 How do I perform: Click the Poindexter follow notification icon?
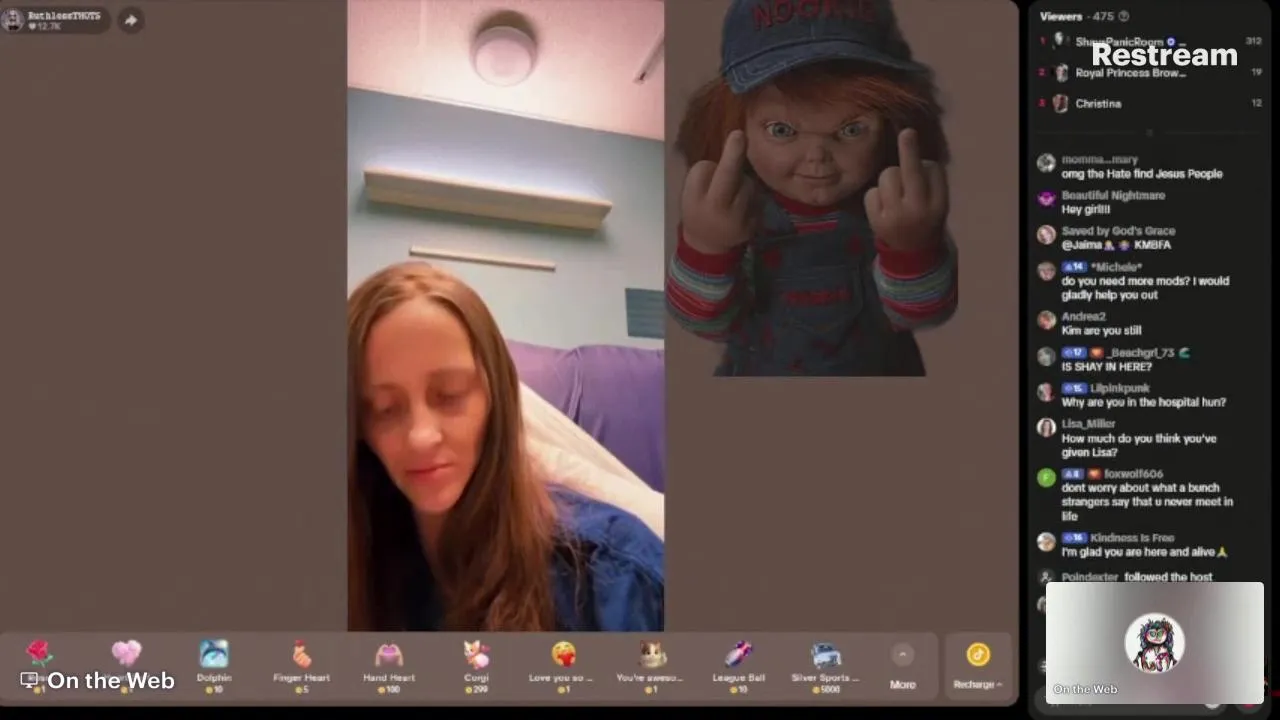1046,577
